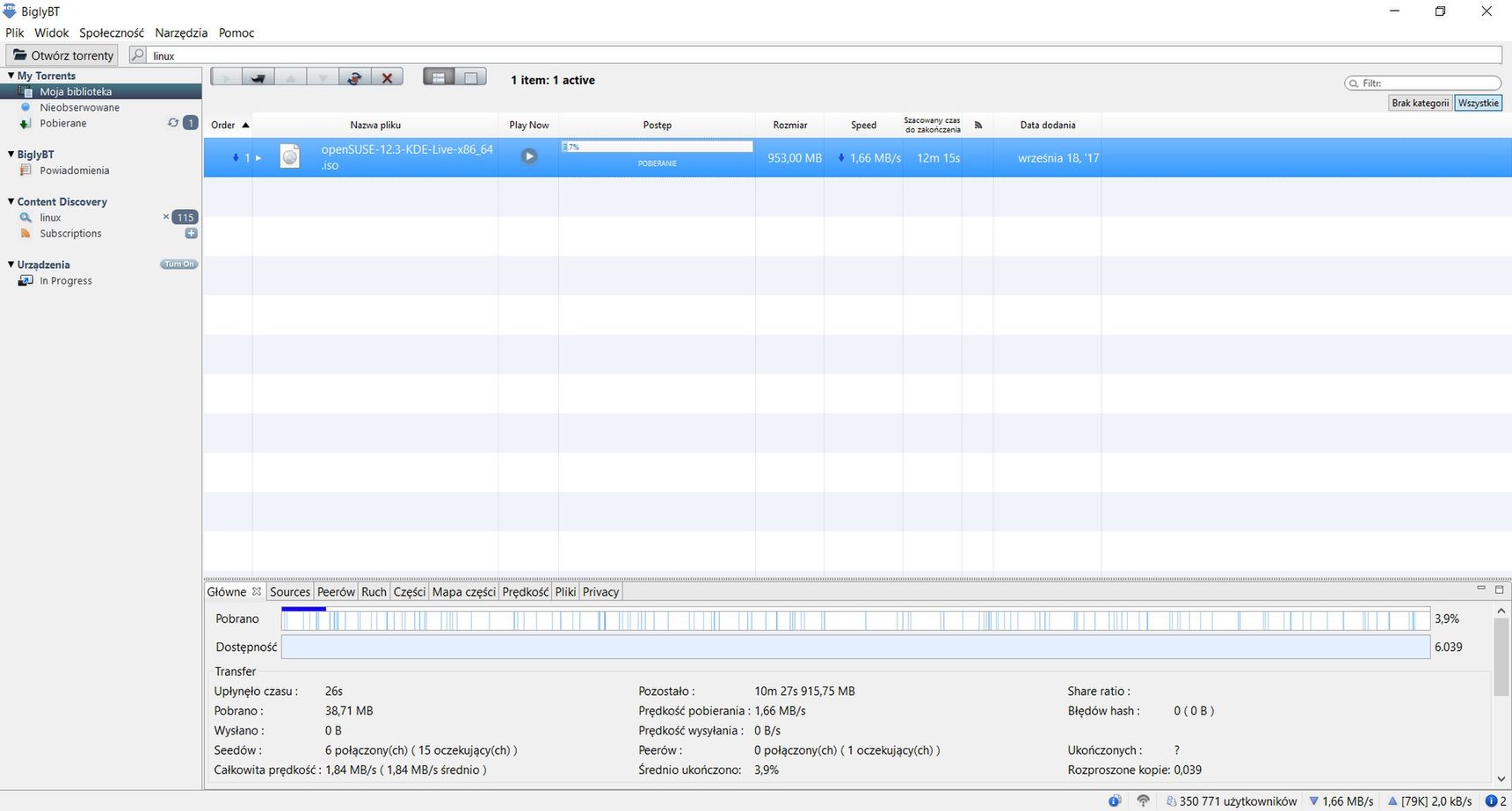Click the Wszystkie category button
Image resolution: width=1512 pixels, height=811 pixels.
[1478, 103]
